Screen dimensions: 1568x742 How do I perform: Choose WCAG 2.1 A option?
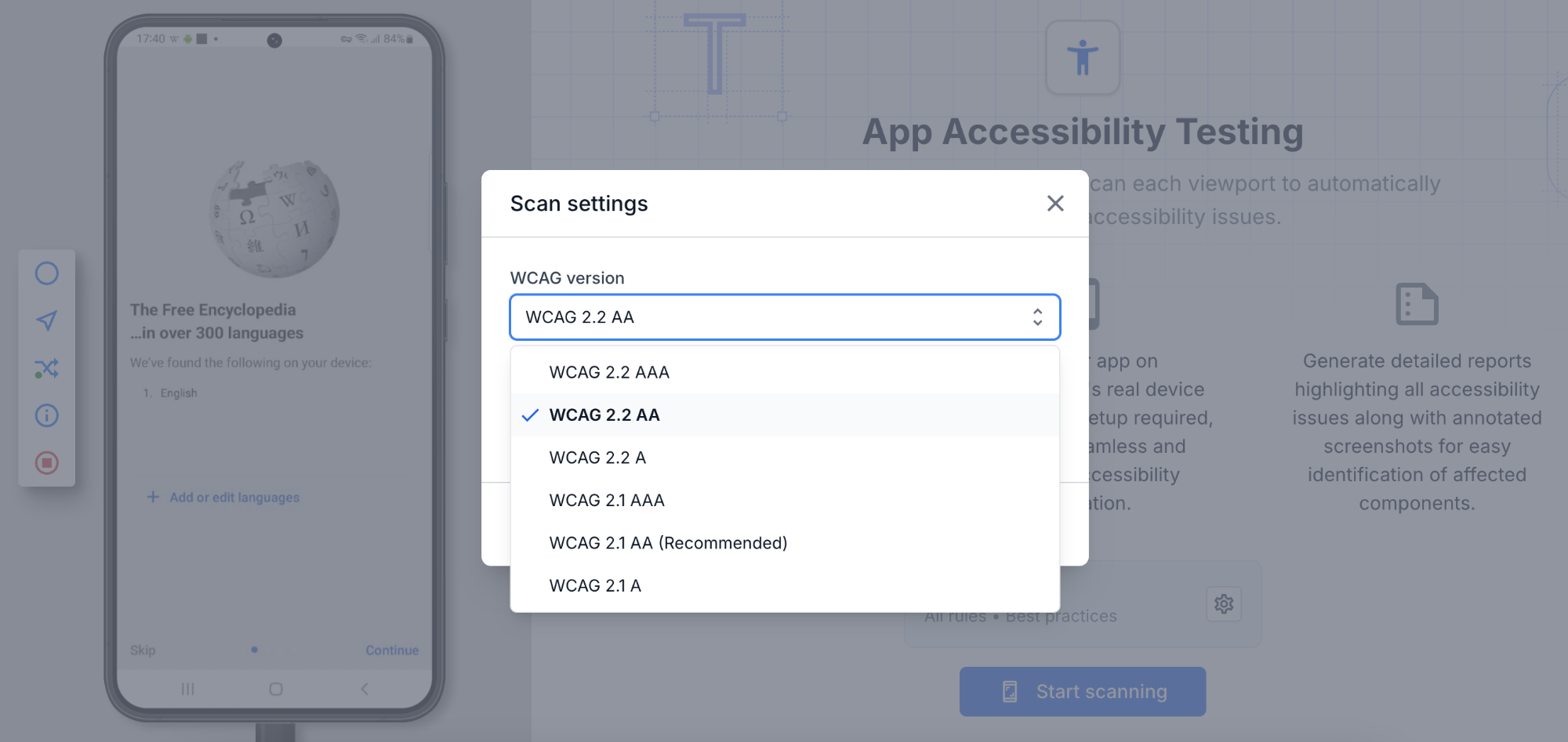[x=595, y=586]
